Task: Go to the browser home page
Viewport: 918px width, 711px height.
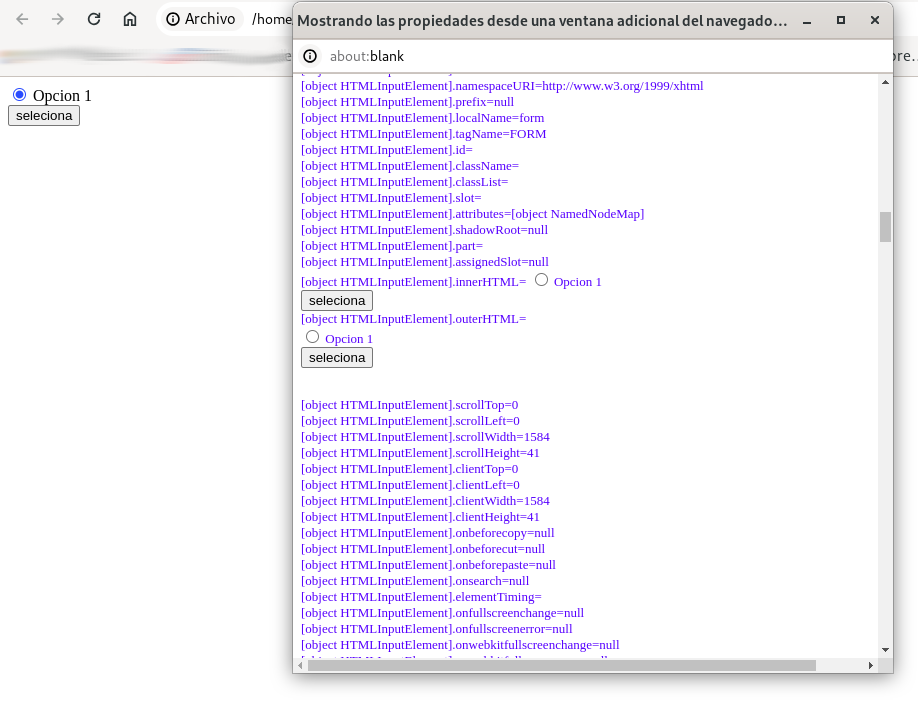Action: click(x=130, y=19)
